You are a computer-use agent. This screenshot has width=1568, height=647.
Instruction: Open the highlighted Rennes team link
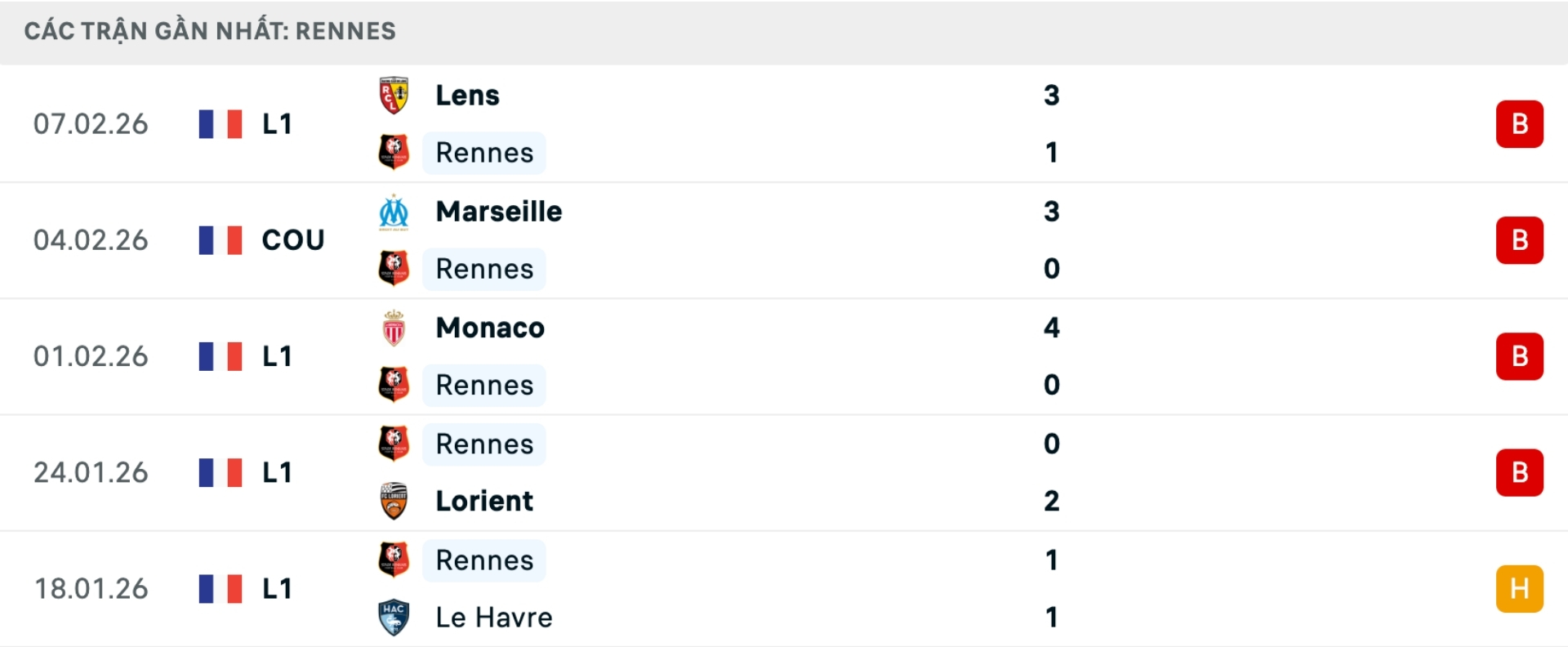click(484, 152)
